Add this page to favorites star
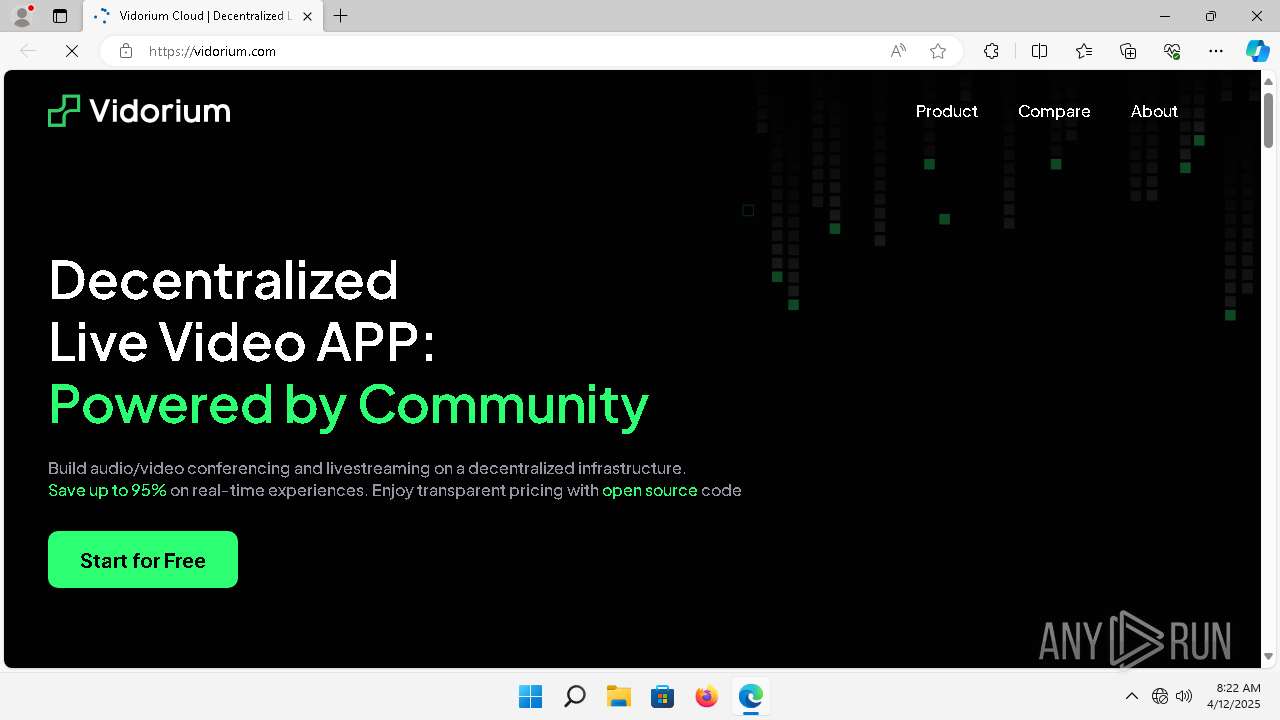Image resolution: width=1280 pixels, height=720 pixels. pos(938,51)
